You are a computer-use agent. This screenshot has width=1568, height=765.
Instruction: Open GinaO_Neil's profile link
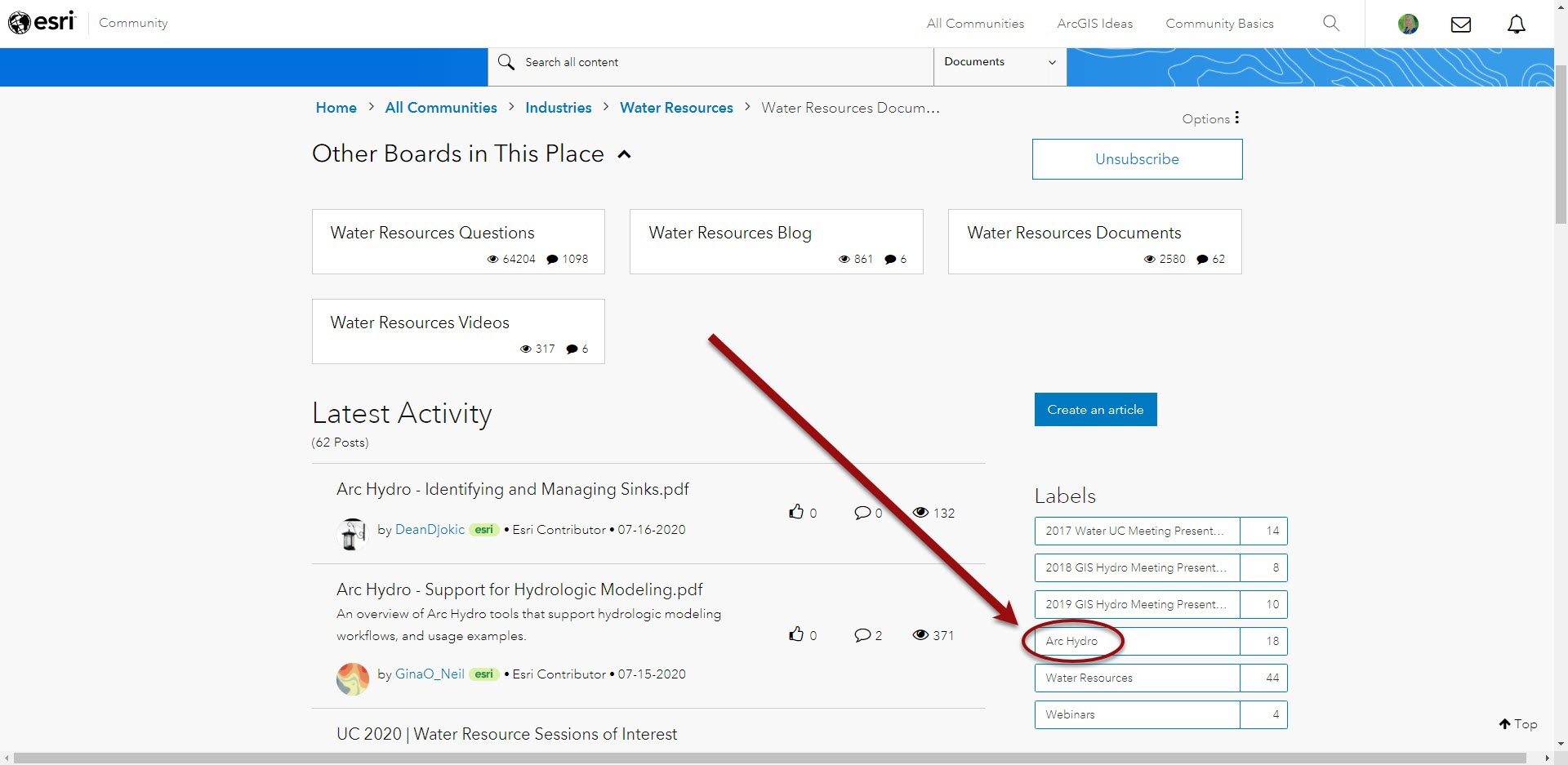[430, 674]
